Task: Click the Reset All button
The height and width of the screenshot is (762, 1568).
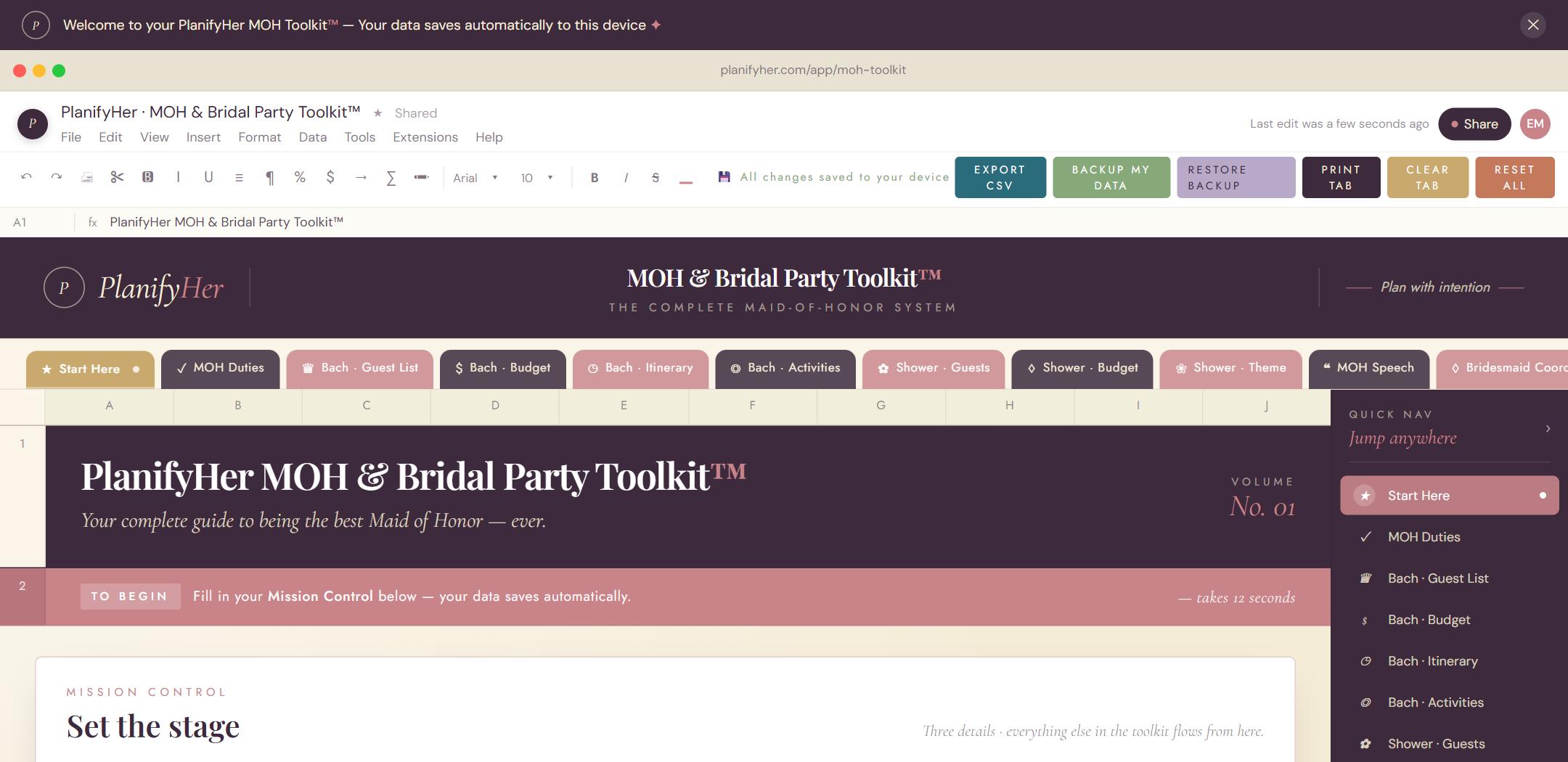Action: (x=1515, y=177)
